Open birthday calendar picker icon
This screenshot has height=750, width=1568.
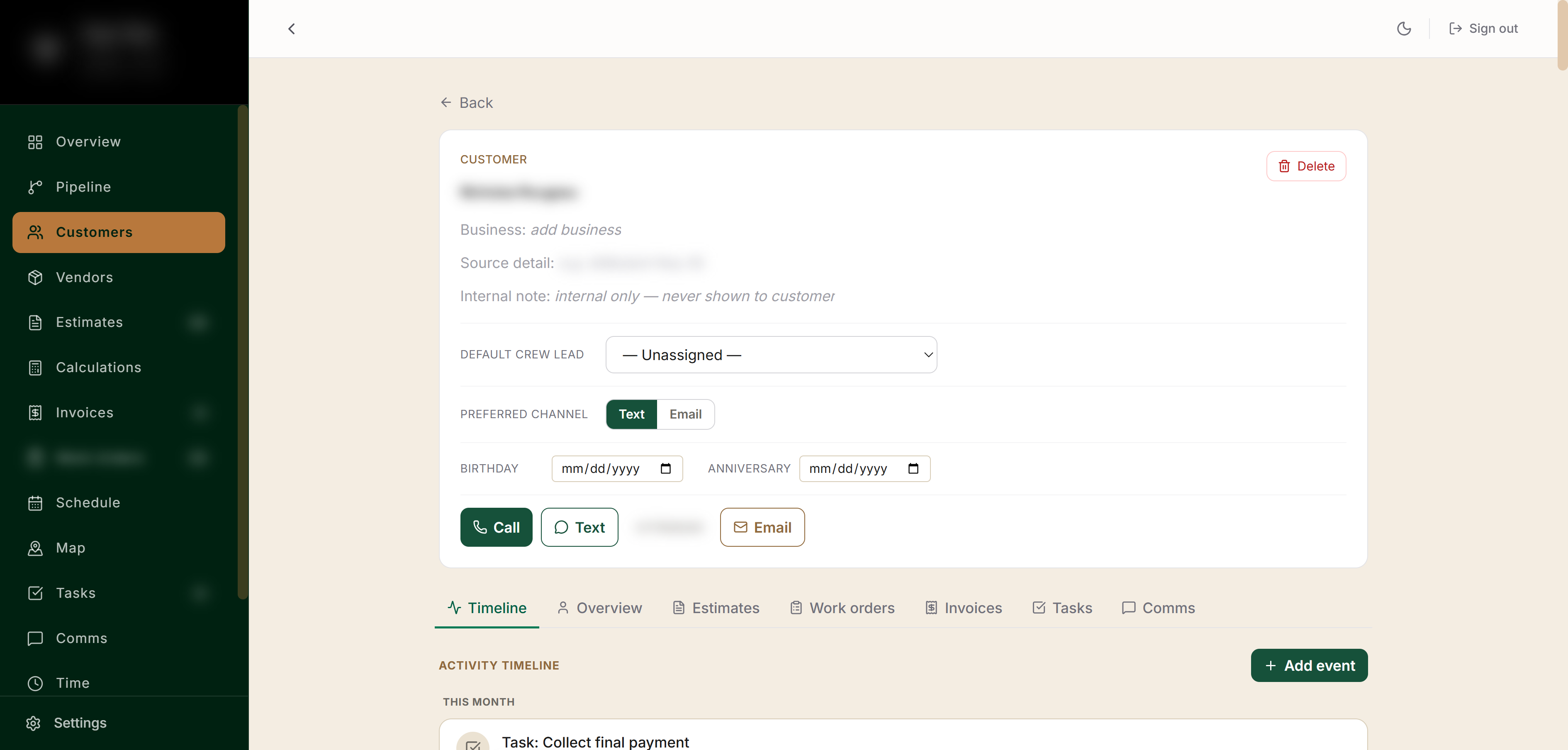666,469
